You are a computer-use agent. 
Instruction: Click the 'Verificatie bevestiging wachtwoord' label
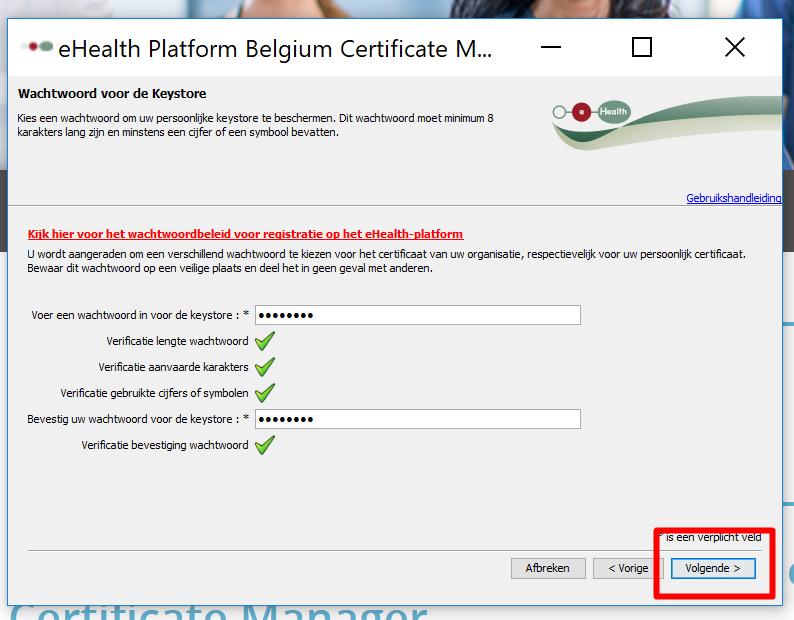[165, 445]
